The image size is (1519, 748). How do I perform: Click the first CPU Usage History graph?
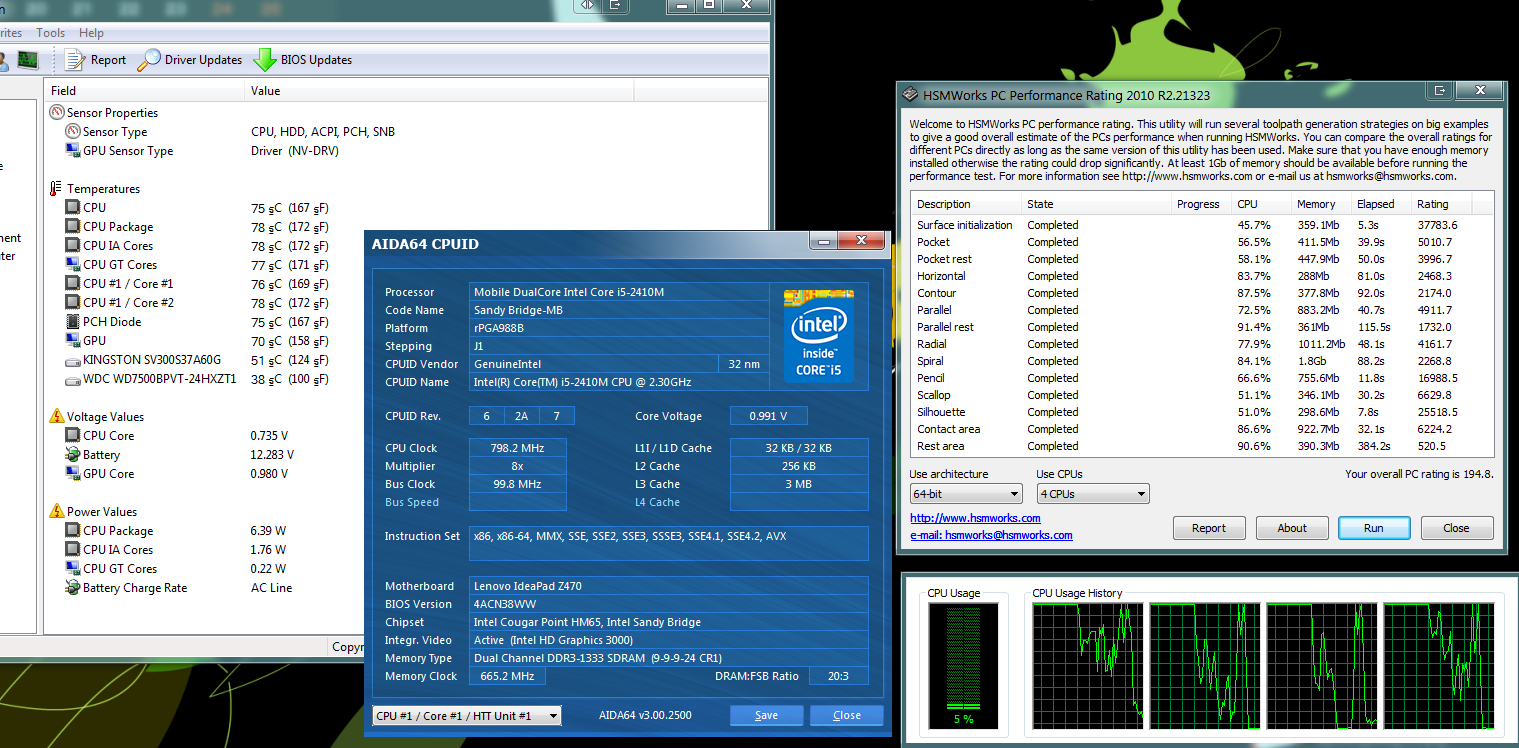1087,666
